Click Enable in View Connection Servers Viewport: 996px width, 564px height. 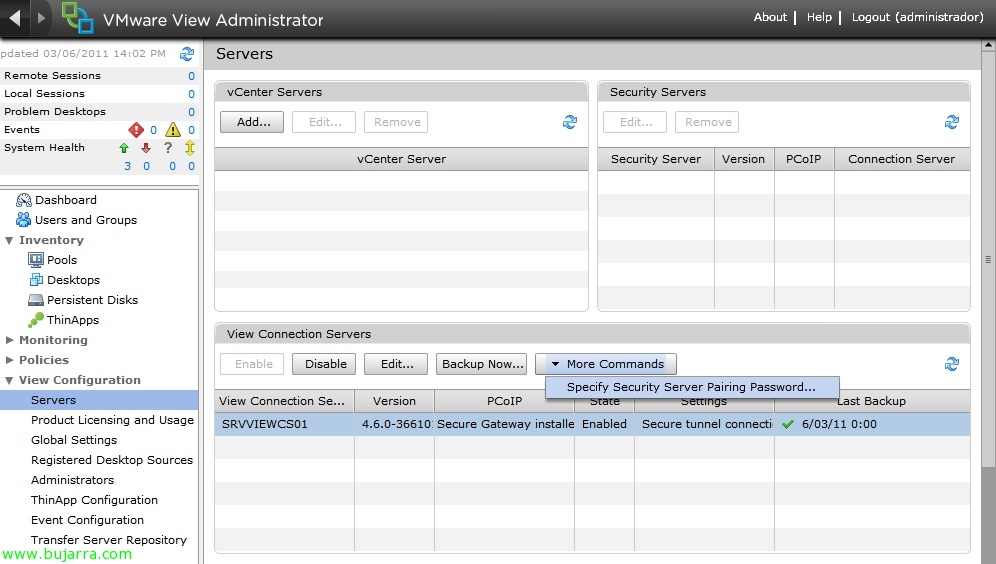(x=252, y=364)
